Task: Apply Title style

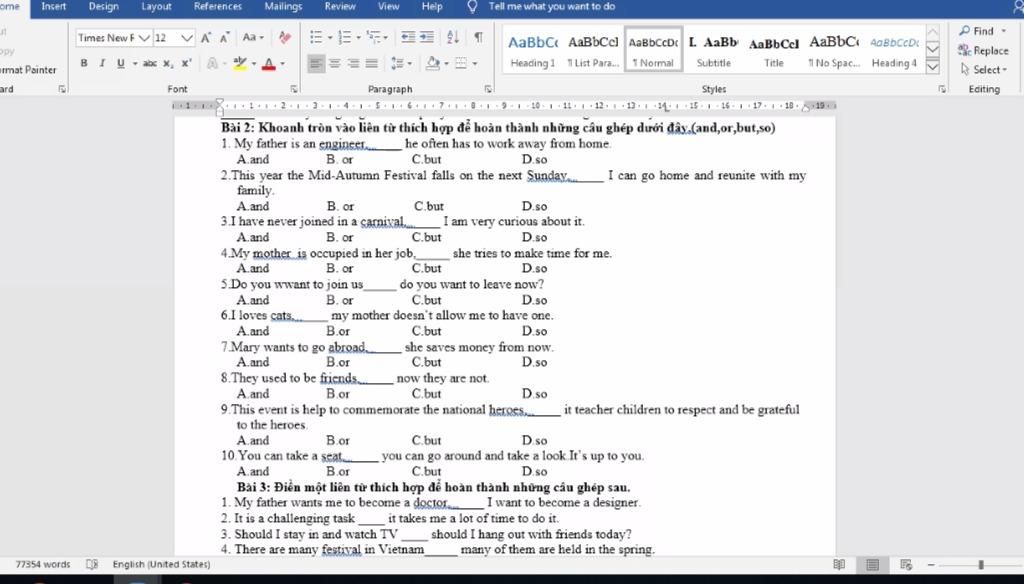Action: point(774,50)
